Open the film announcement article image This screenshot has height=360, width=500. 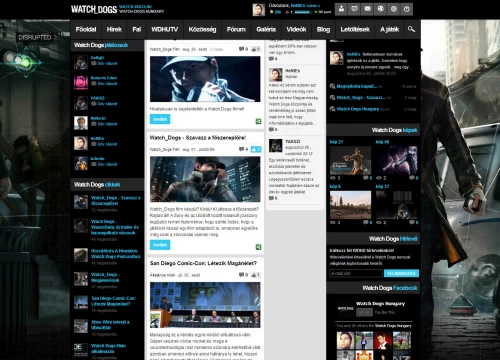click(205, 79)
